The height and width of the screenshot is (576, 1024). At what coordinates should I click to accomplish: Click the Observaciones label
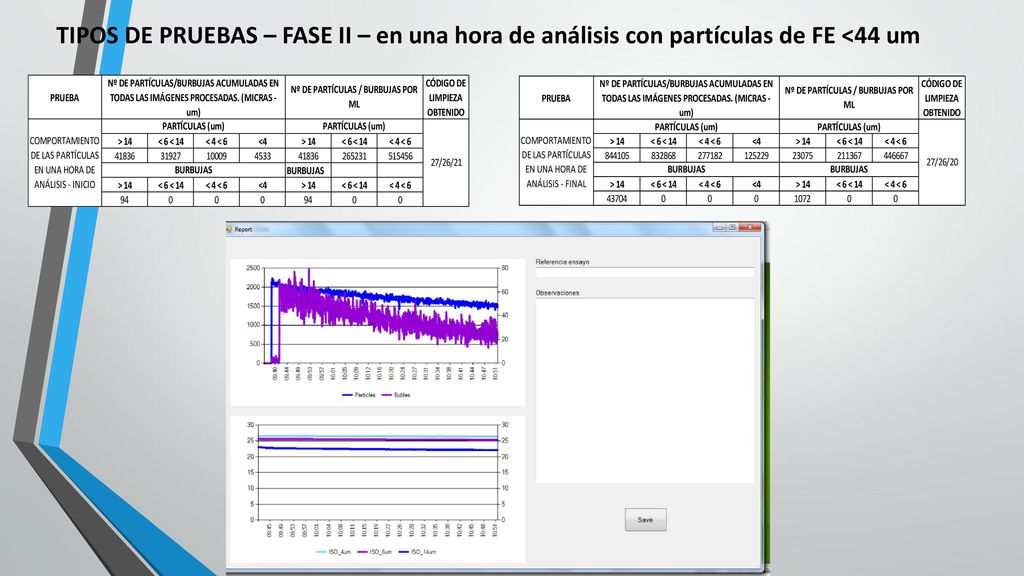[x=557, y=293]
